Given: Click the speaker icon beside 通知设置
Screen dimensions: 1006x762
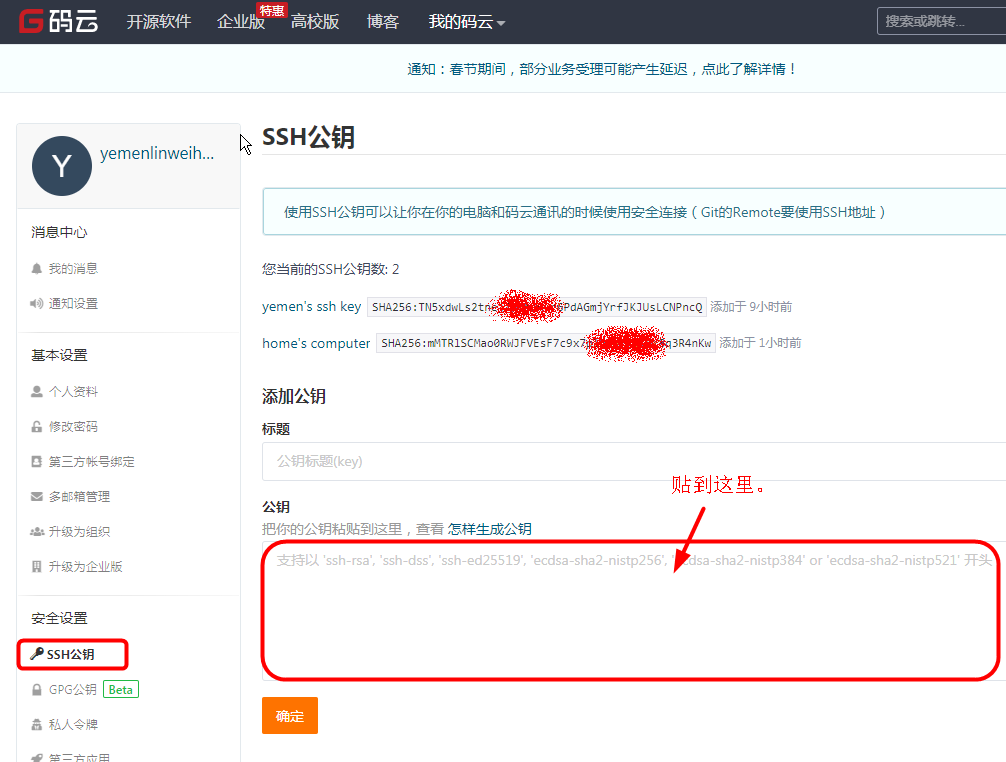Looking at the screenshot, I should coord(37,303).
